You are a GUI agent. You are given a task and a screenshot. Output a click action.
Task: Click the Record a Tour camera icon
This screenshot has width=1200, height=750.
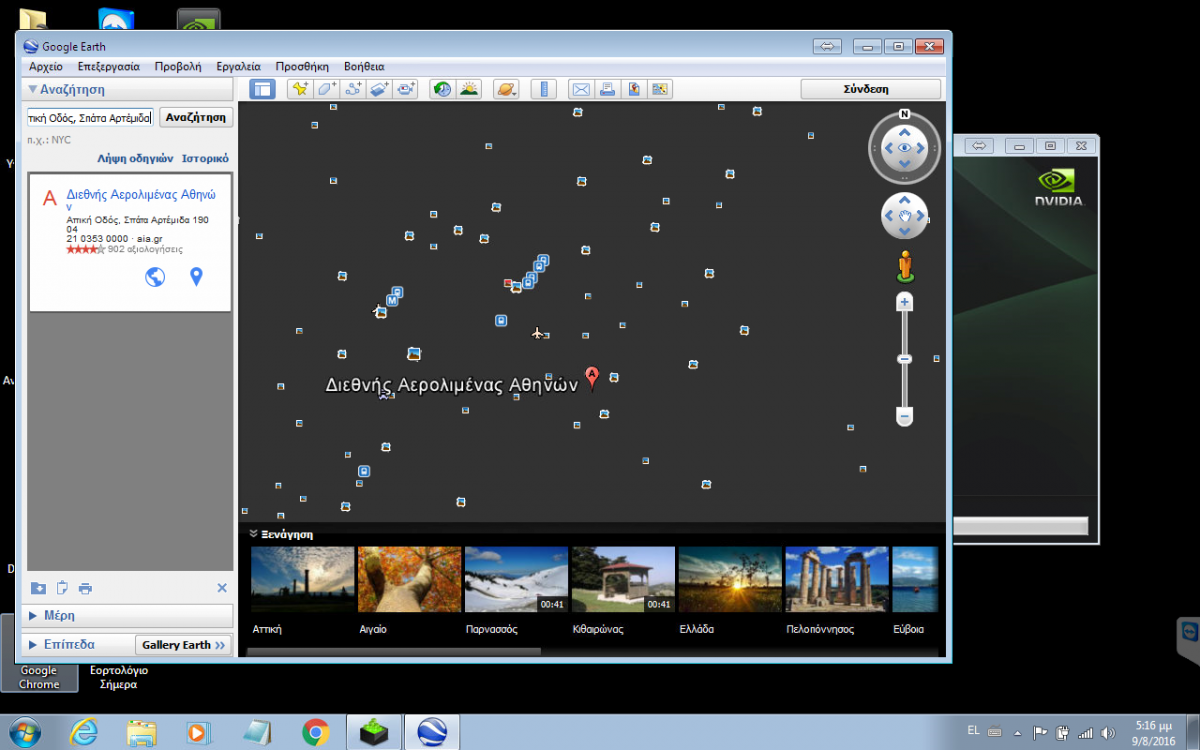[405, 89]
